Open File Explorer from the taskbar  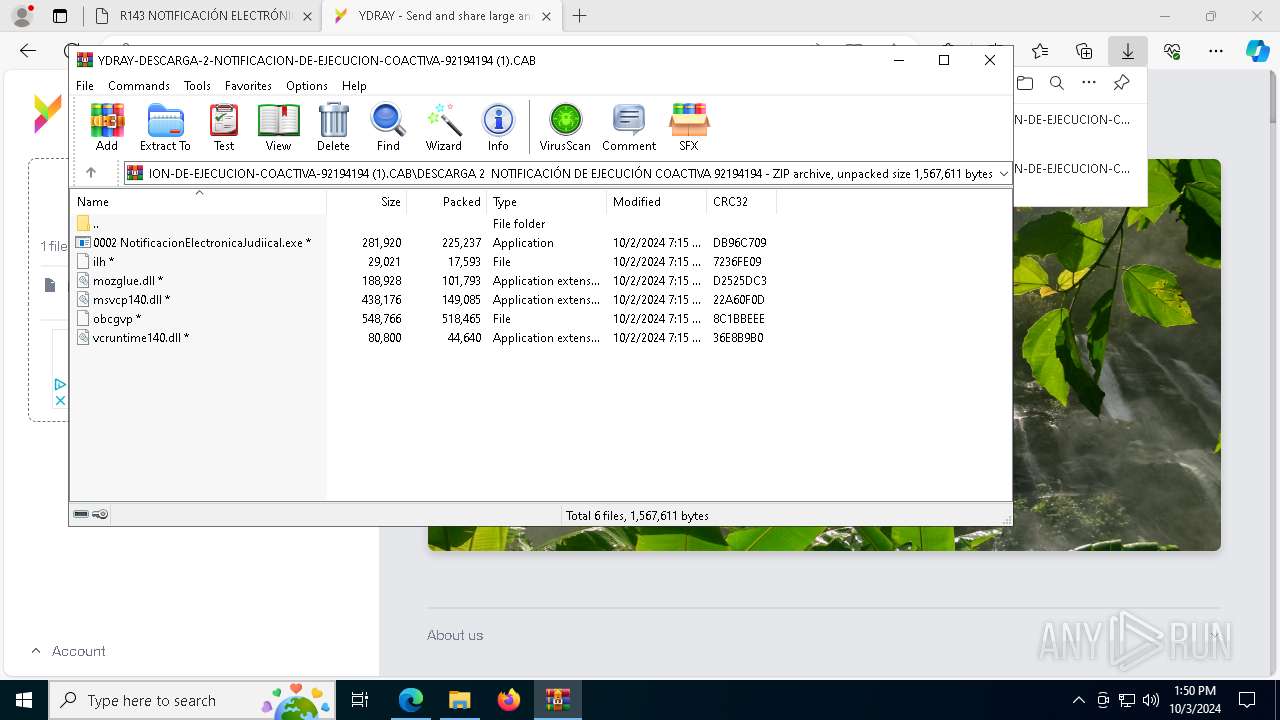460,700
